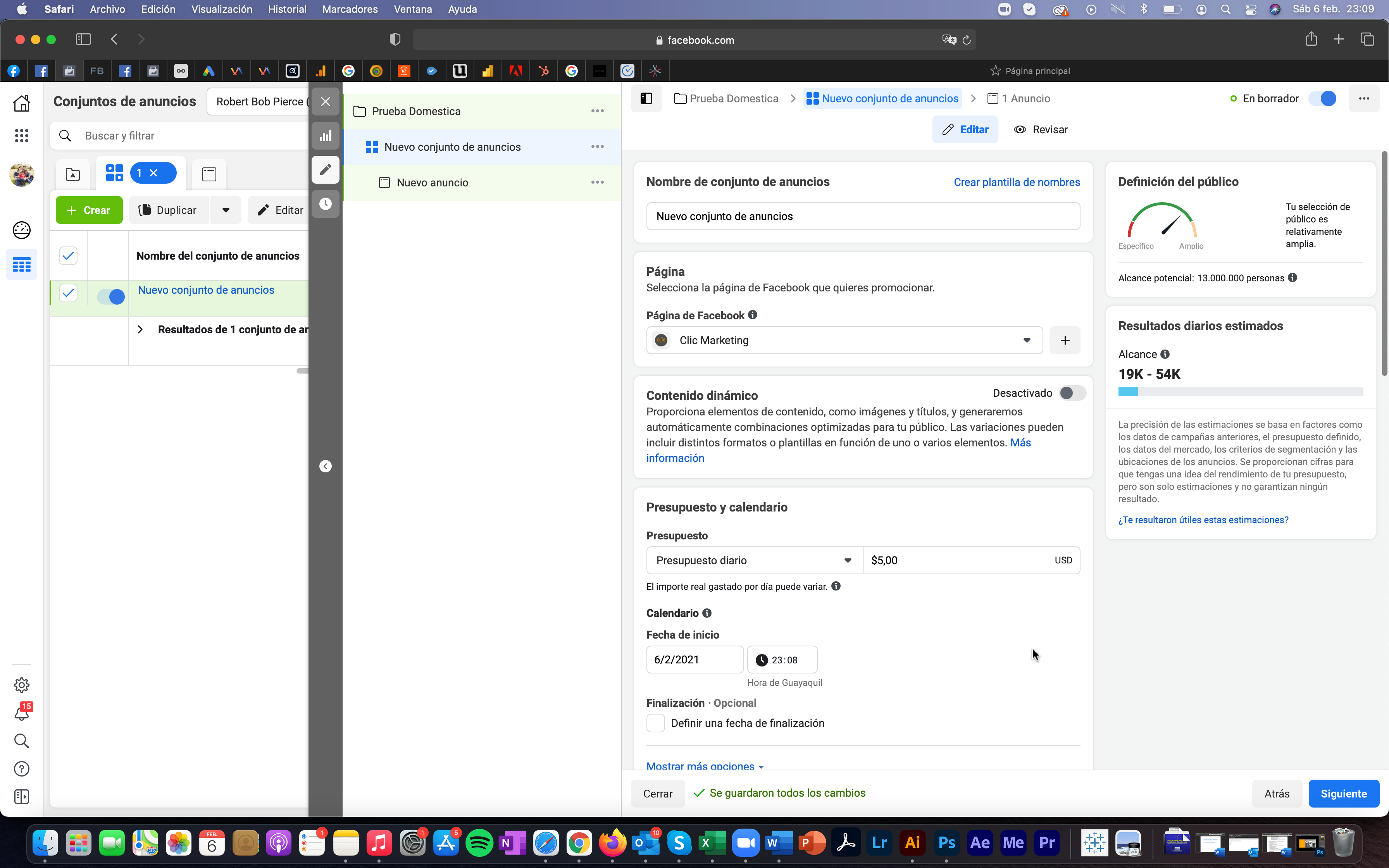Click the Alcance estimate progress bar
Image resolution: width=1389 pixels, height=868 pixels.
click(x=1240, y=391)
